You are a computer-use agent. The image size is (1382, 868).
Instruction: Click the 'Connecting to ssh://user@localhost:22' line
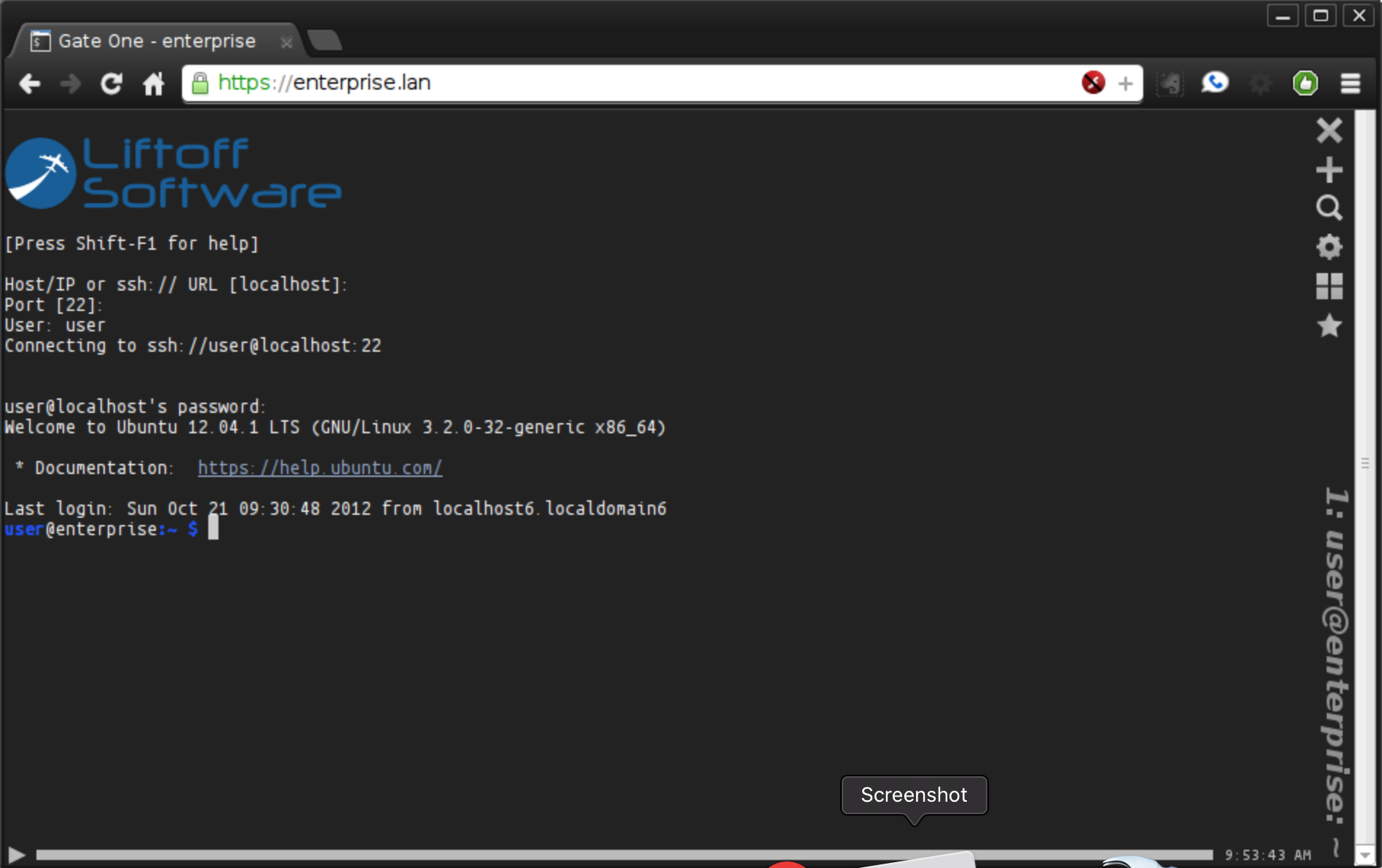point(193,346)
